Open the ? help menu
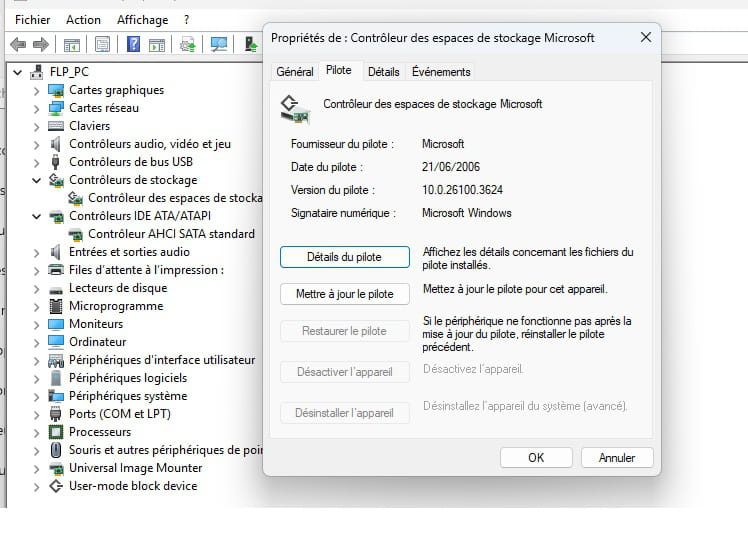Screen dimensions: 748x540 coord(187,20)
